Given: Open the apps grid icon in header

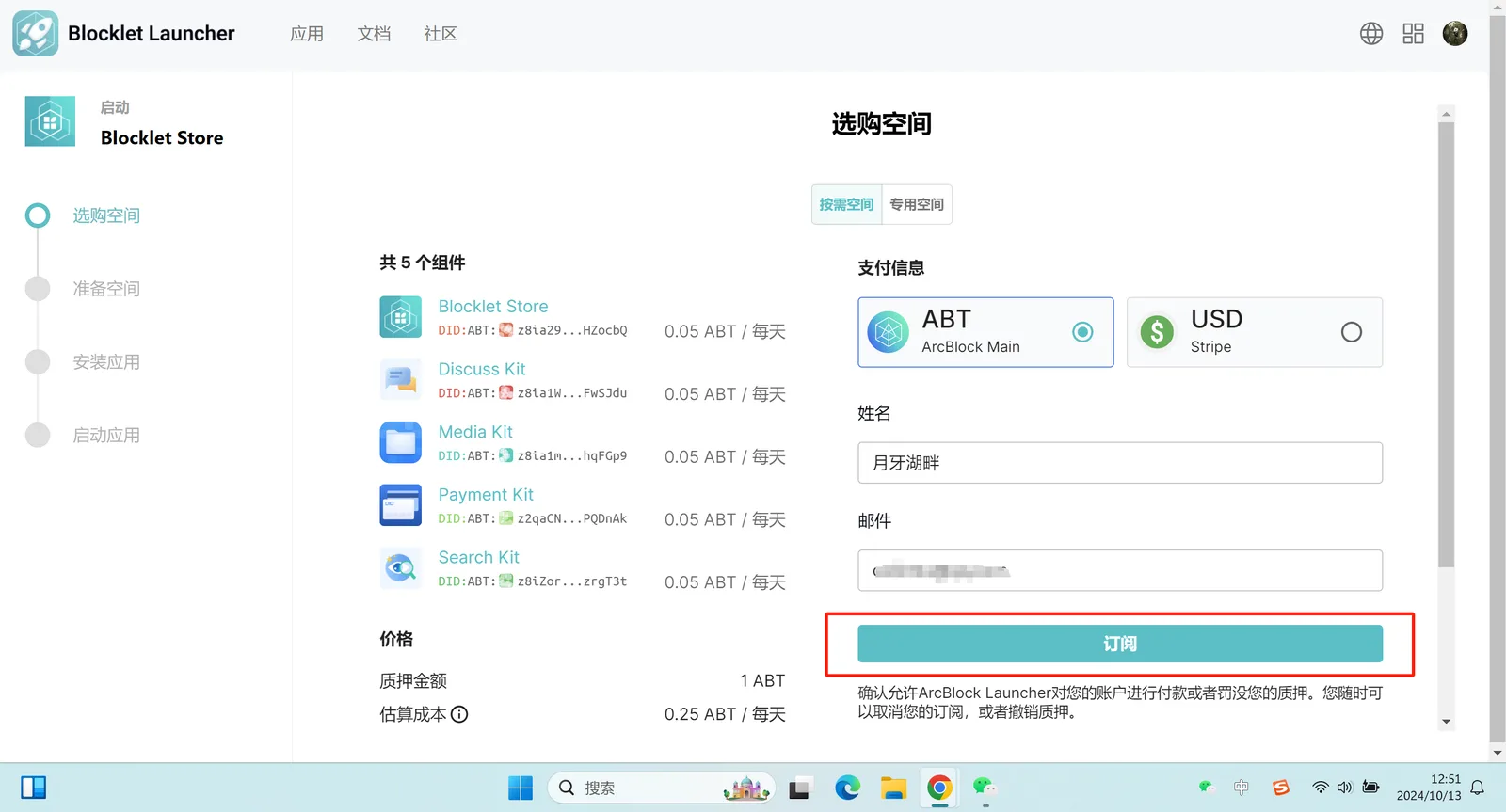Looking at the screenshot, I should 1413,34.
